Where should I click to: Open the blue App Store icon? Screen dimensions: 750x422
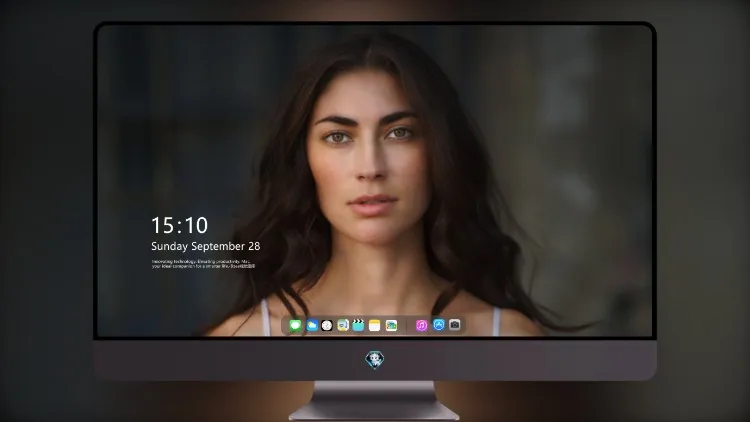click(x=439, y=325)
